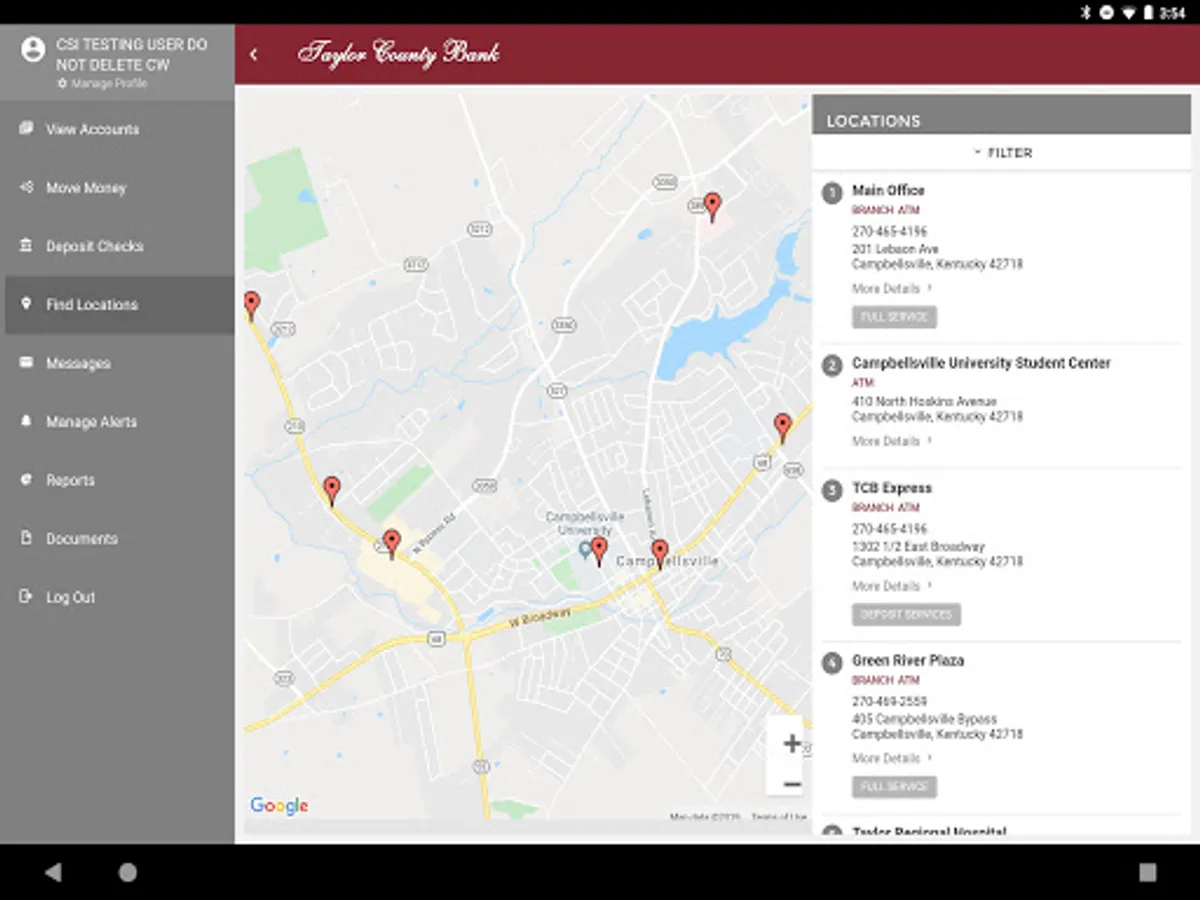Open More Details for TCB Express
This screenshot has width=1200, height=900.
(892, 586)
